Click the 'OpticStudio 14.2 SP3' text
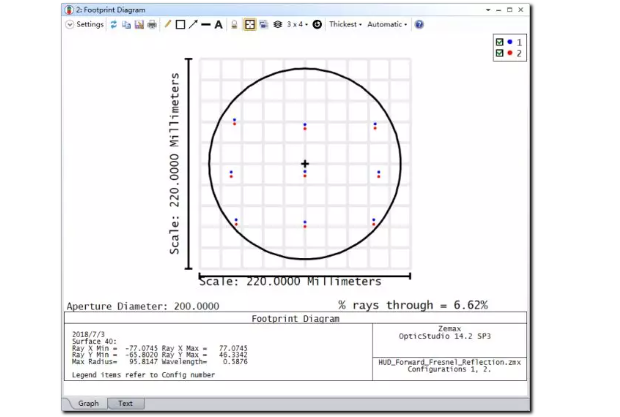Viewport: 620px width, 417px height. click(444, 336)
